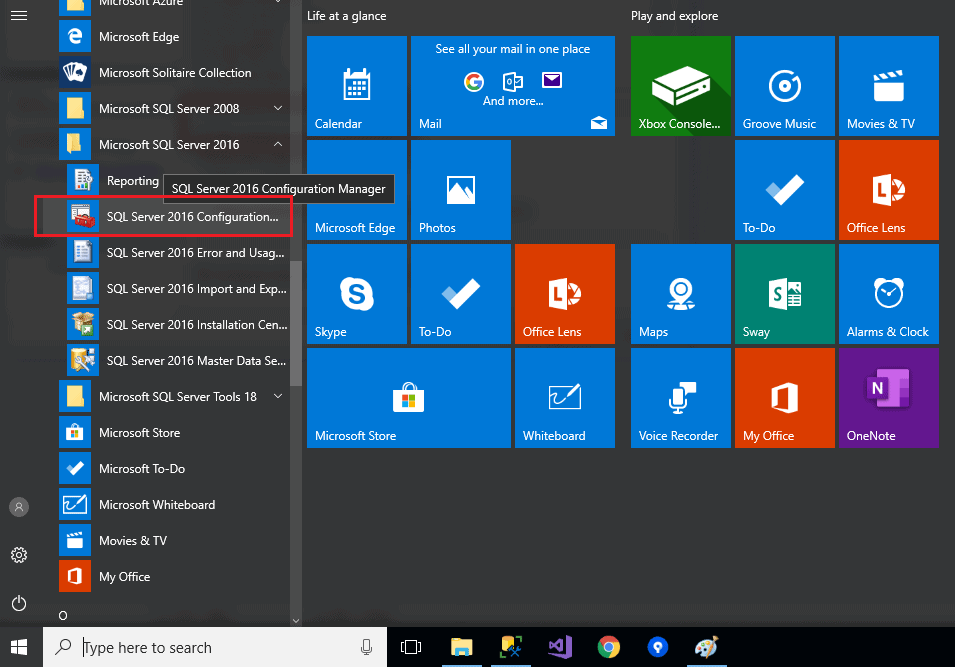Open the OneNote tile
Viewport: 955px width, 667px height.
click(x=888, y=398)
